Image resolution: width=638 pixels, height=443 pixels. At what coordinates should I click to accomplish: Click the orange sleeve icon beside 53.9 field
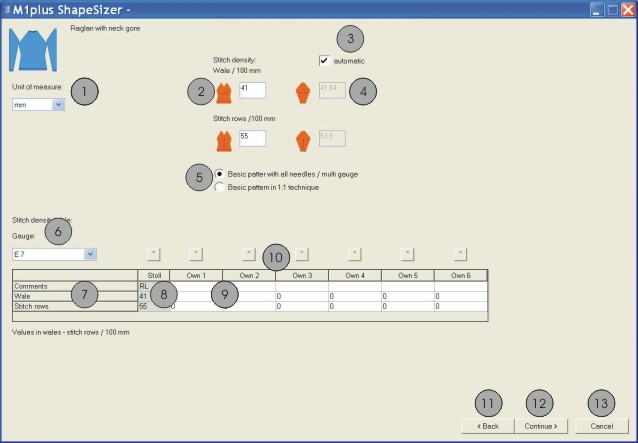(305, 138)
